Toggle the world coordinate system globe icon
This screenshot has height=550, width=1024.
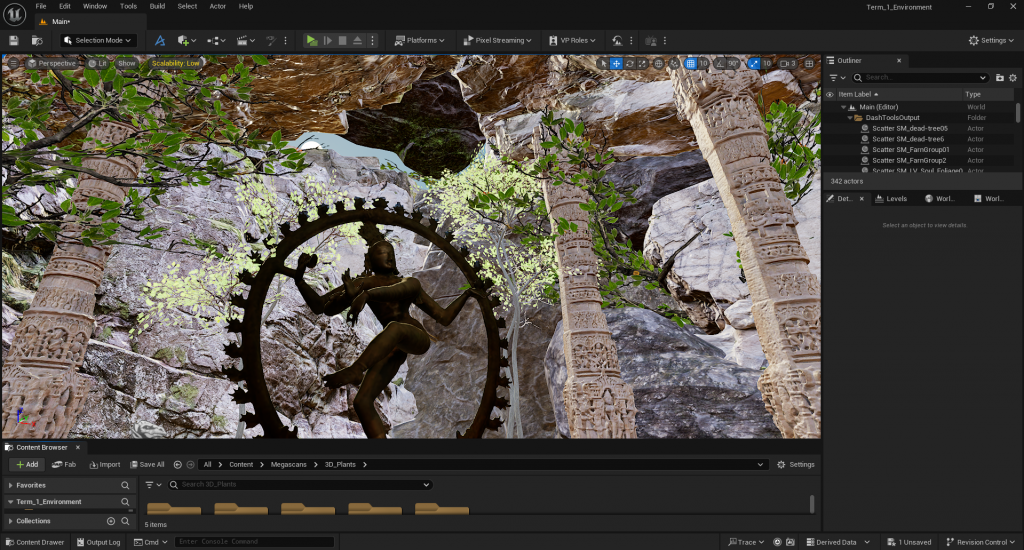658,63
